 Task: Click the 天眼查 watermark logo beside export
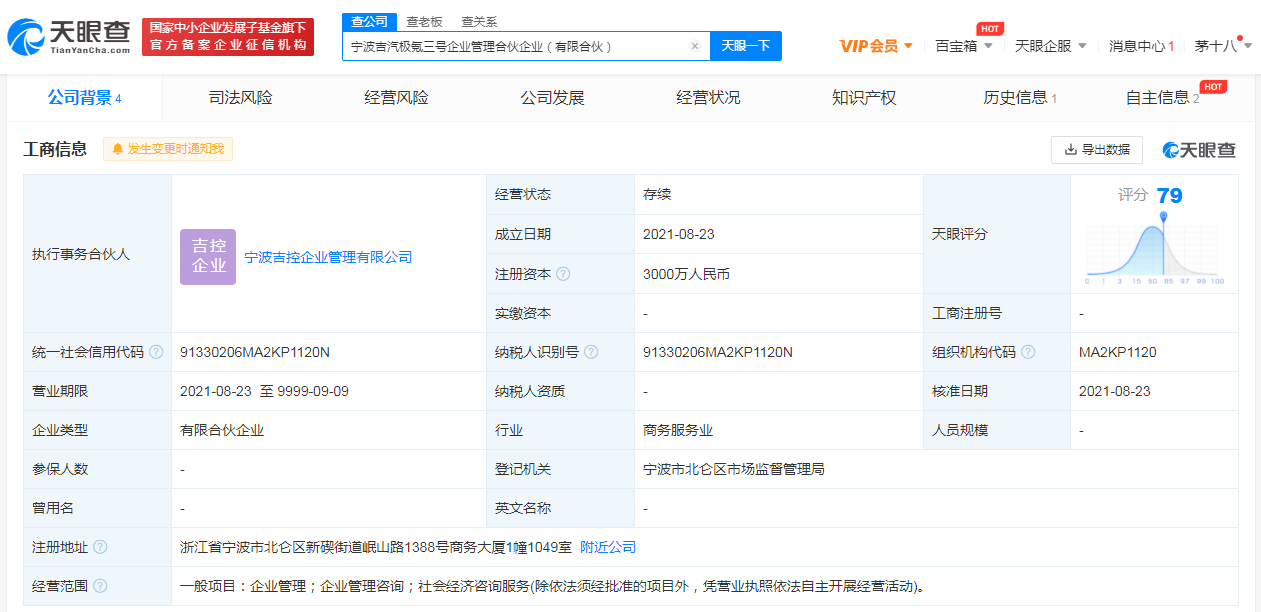tap(1199, 150)
